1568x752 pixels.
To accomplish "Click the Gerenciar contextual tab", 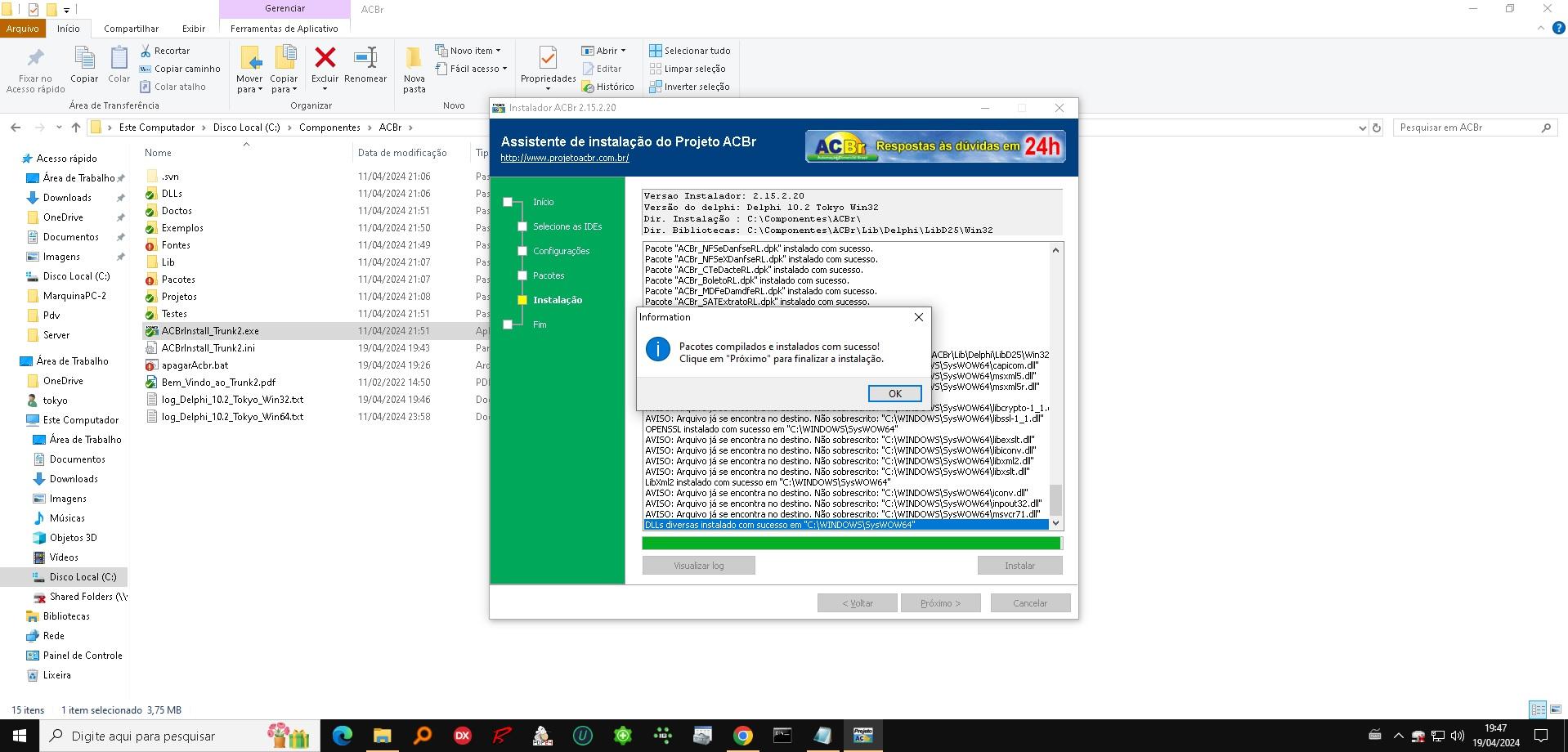I will pos(284,8).
